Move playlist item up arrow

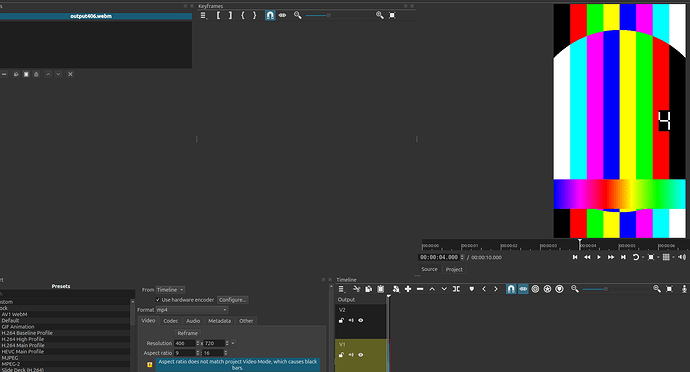point(48,74)
